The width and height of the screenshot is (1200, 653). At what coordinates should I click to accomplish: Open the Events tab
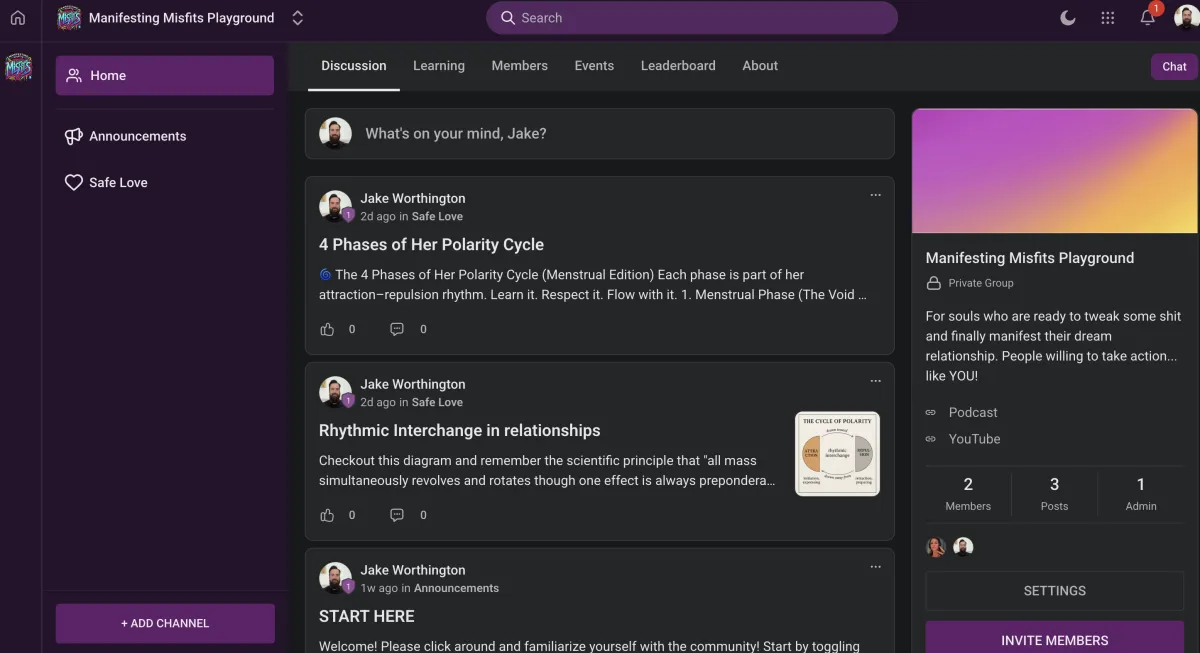(594, 66)
